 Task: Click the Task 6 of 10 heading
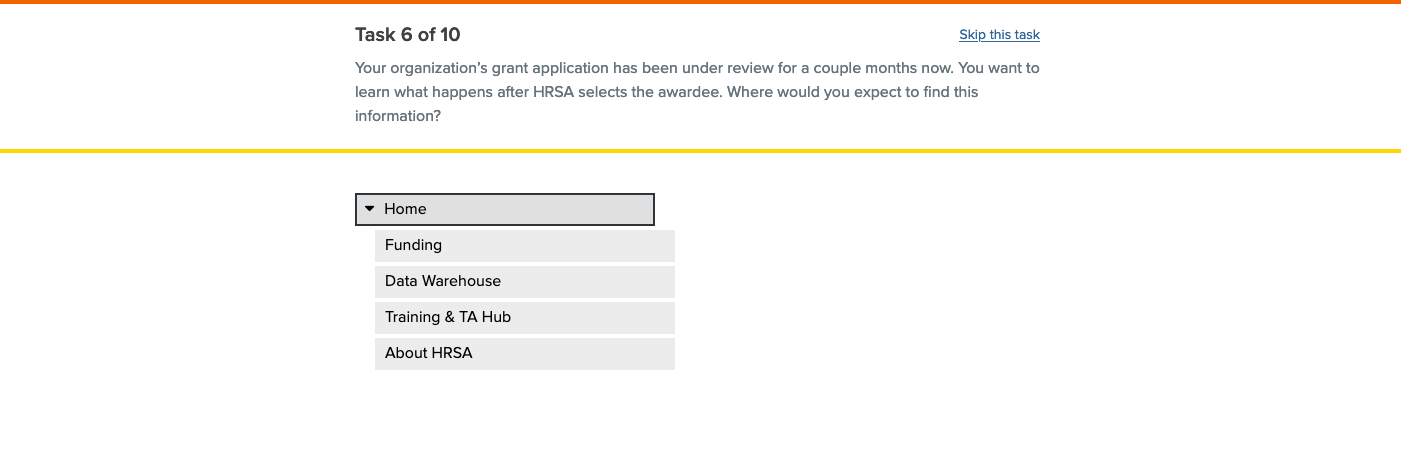[407, 35]
